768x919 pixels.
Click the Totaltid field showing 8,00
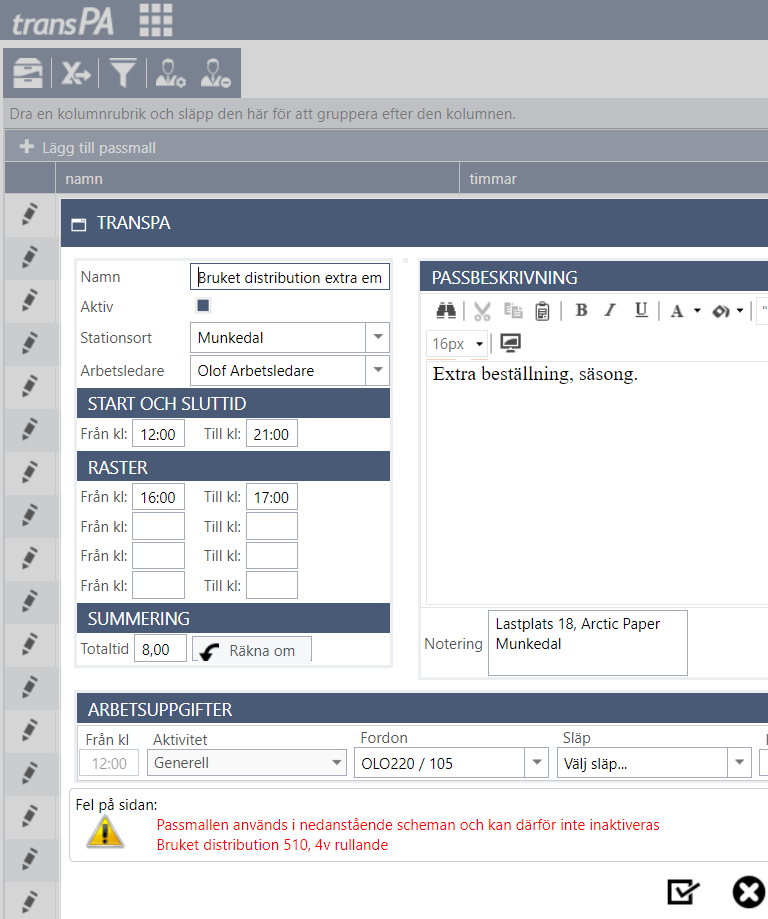click(x=160, y=649)
